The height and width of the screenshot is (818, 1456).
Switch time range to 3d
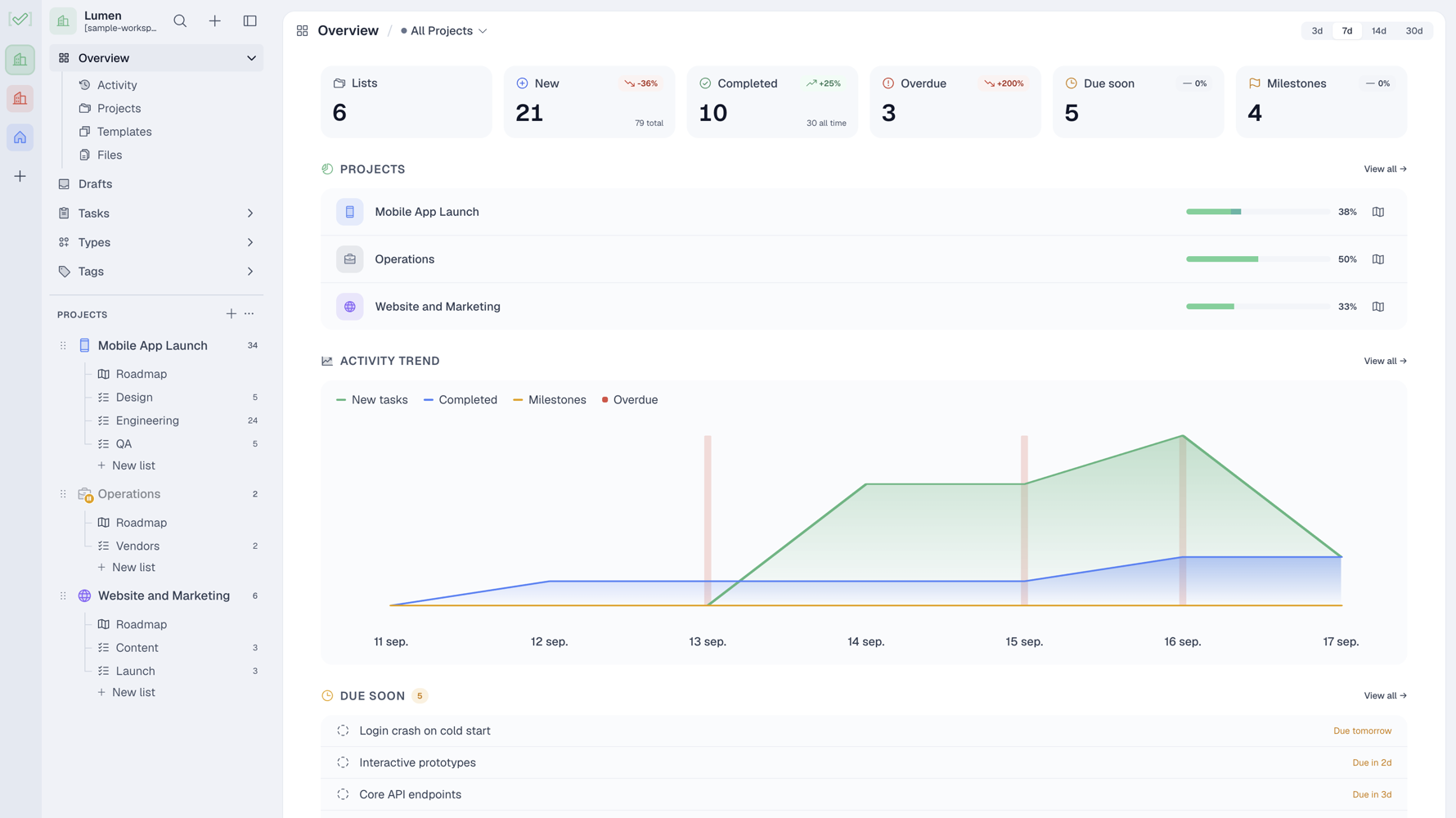point(1317,31)
